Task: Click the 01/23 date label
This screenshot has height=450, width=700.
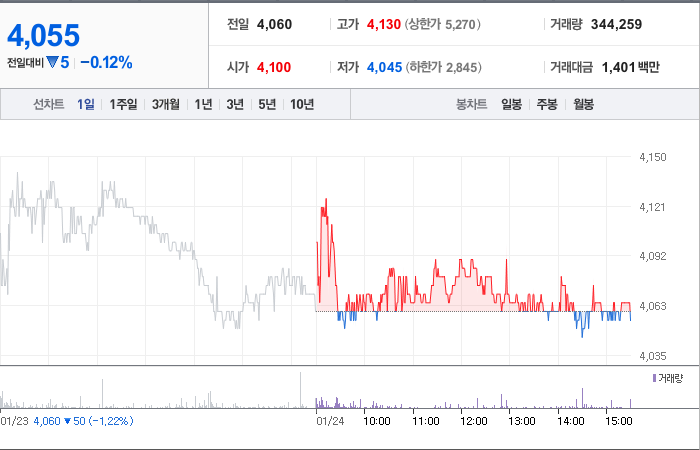Action: [x=14, y=421]
